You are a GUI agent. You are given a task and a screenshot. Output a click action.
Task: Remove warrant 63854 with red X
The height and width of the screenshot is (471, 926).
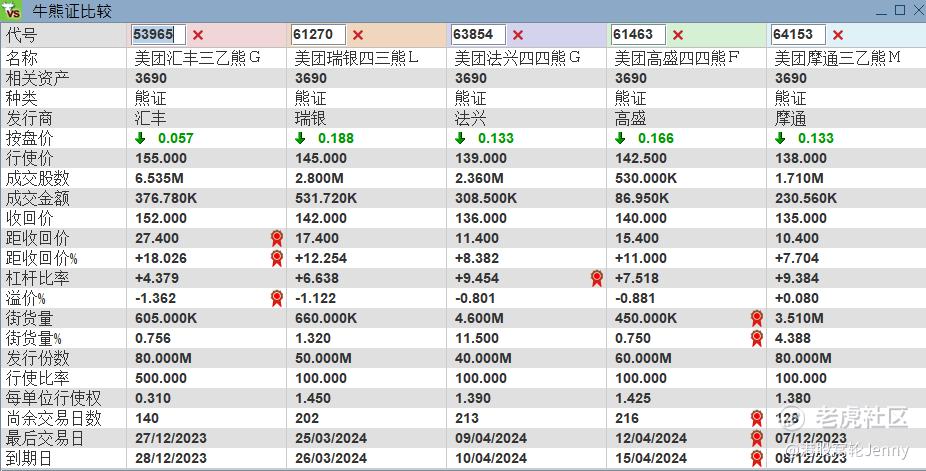pos(518,35)
